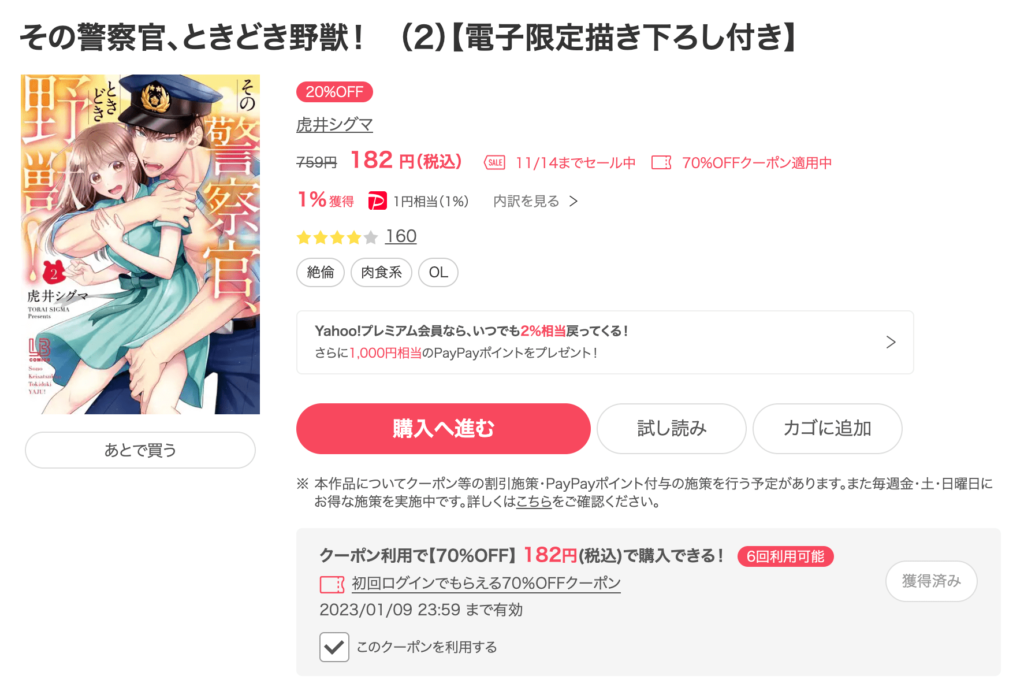Viewport: 1024px width, 698px height.
Task: Click the 20%OFF badge
Action: tap(334, 92)
